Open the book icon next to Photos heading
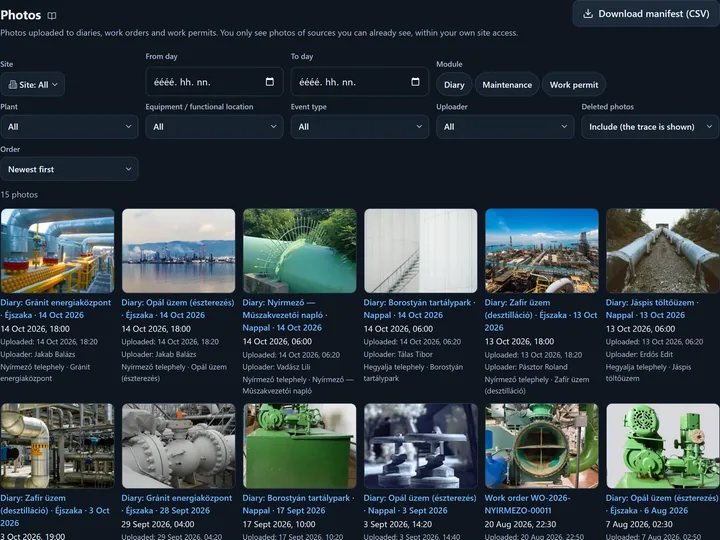This screenshot has width=720, height=540. 52,16
